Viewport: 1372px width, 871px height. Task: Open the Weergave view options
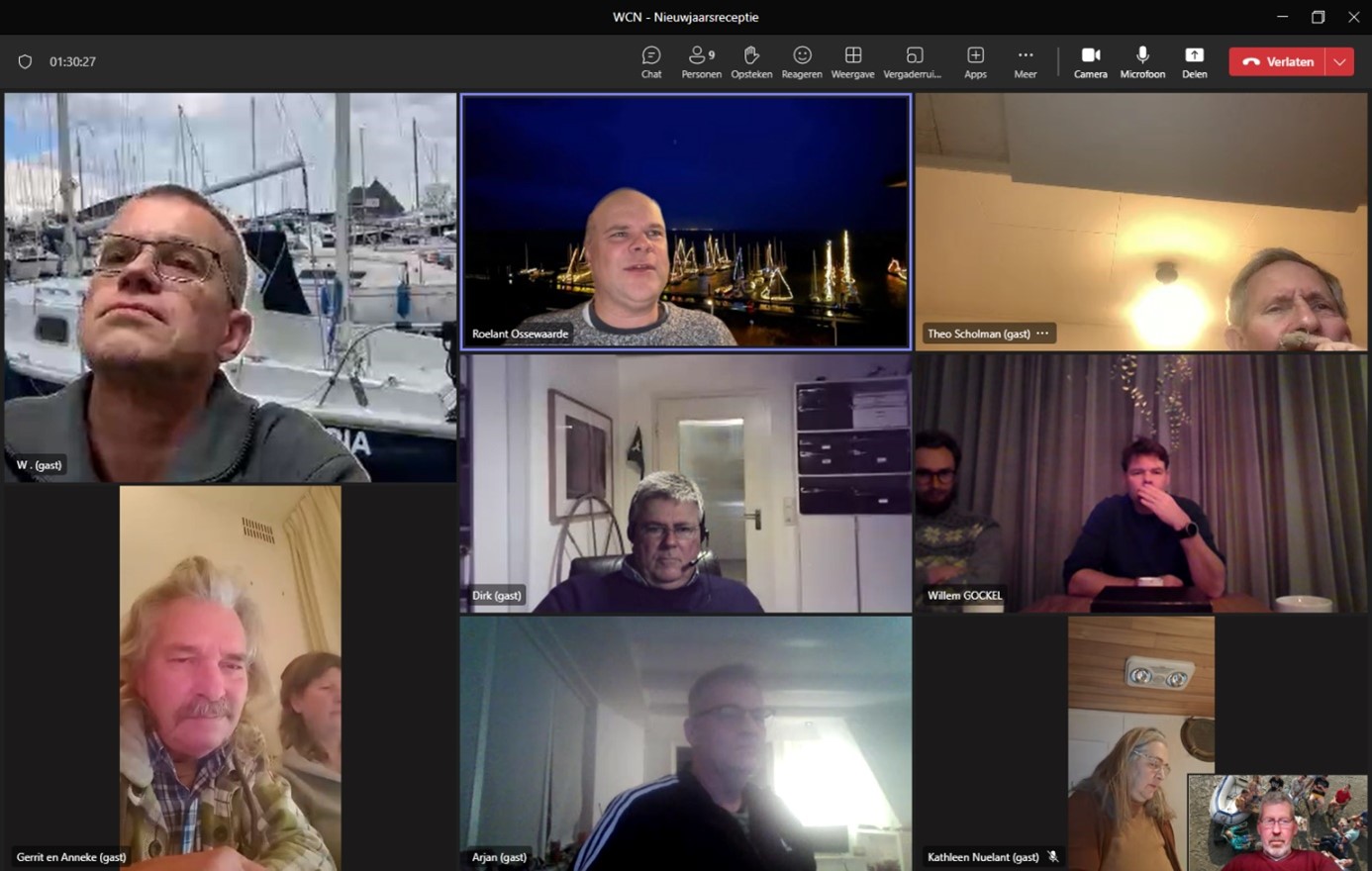pos(852,61)
